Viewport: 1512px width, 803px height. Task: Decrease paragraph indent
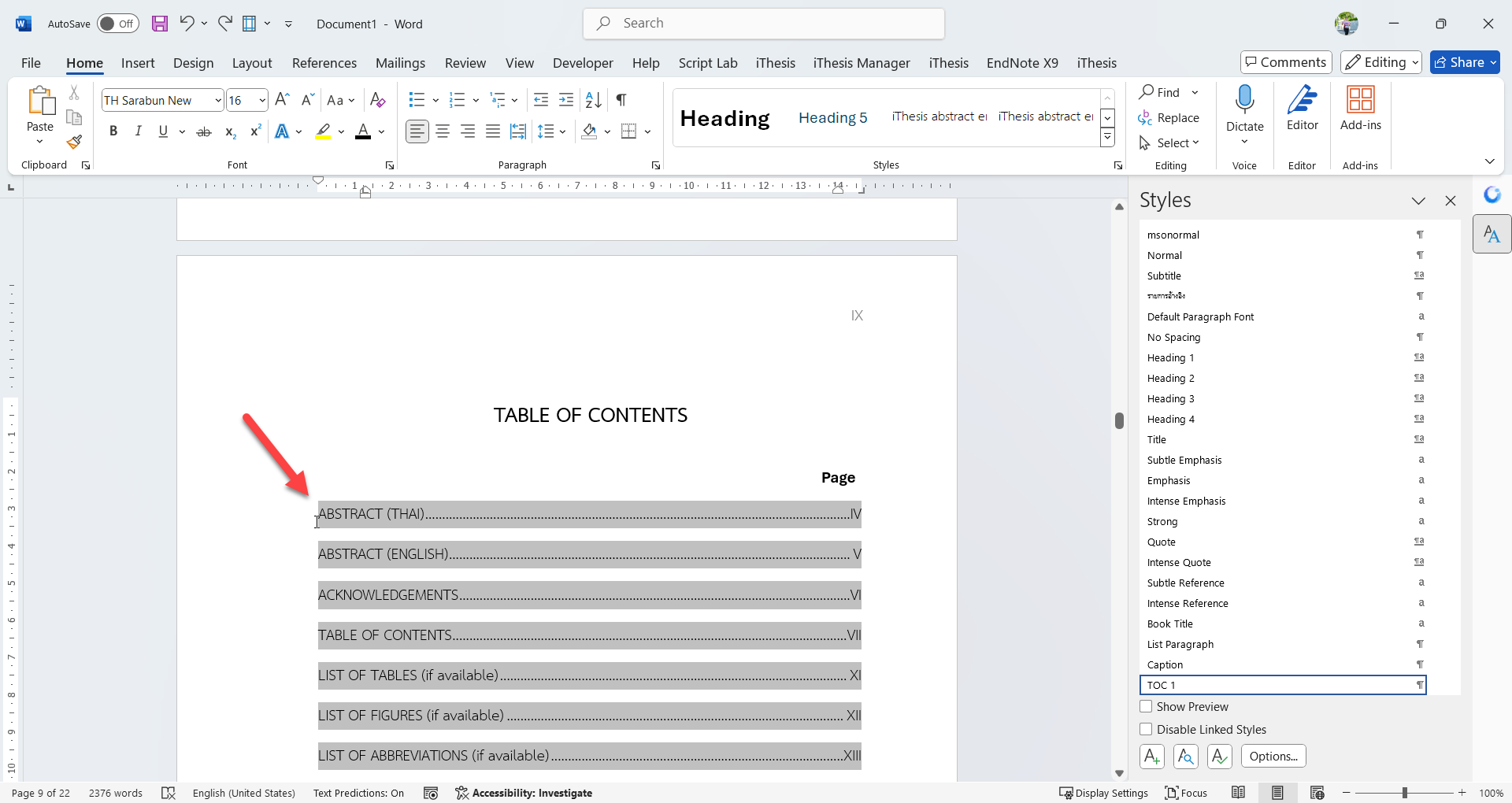click(x=541, y=100)
